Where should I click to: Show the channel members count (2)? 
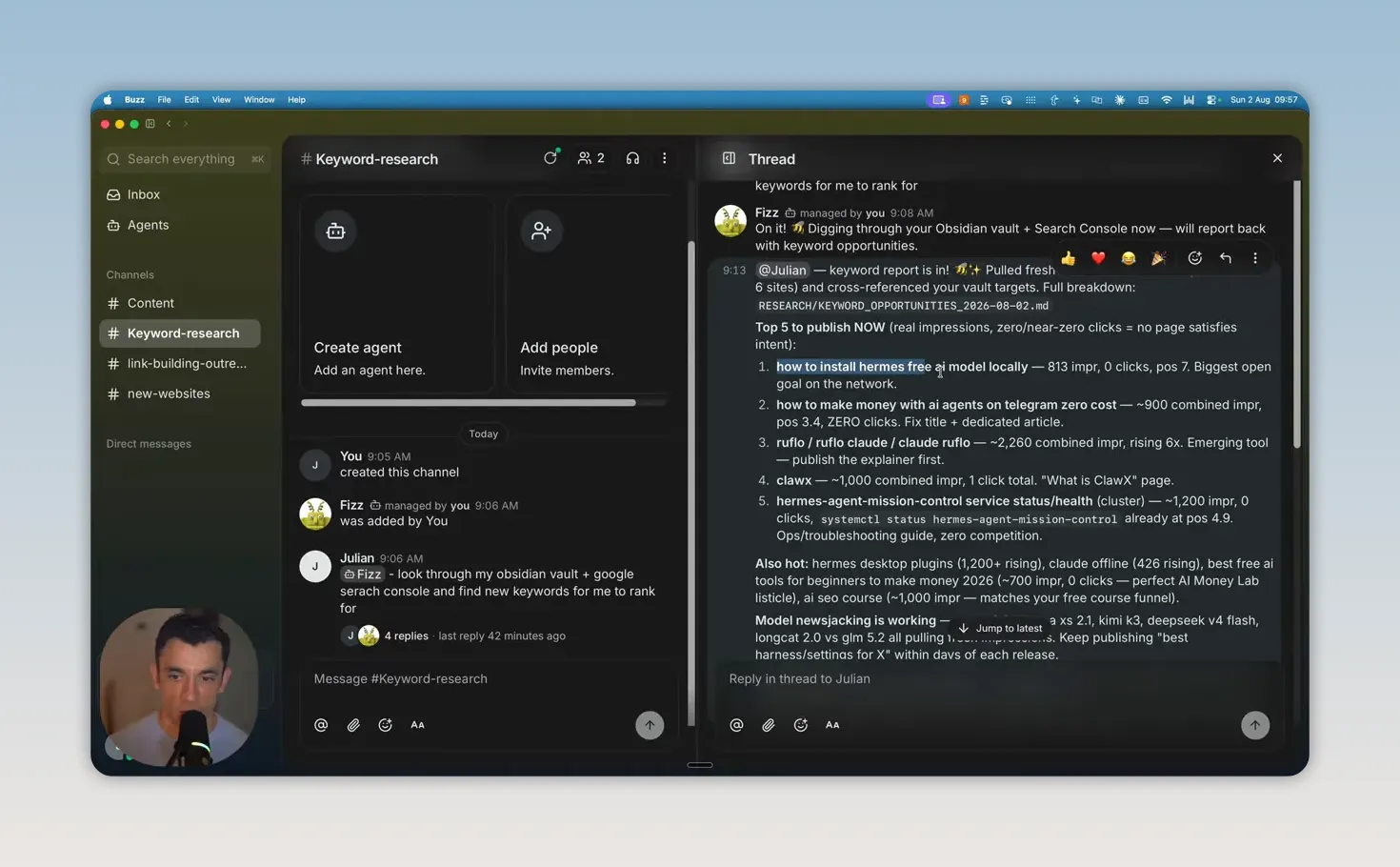click(590, 158)
